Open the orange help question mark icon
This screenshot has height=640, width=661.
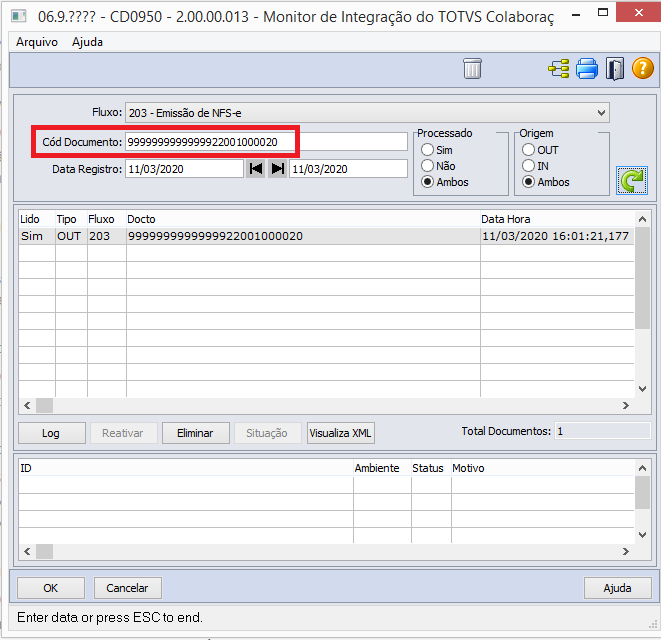coord(642,68)
